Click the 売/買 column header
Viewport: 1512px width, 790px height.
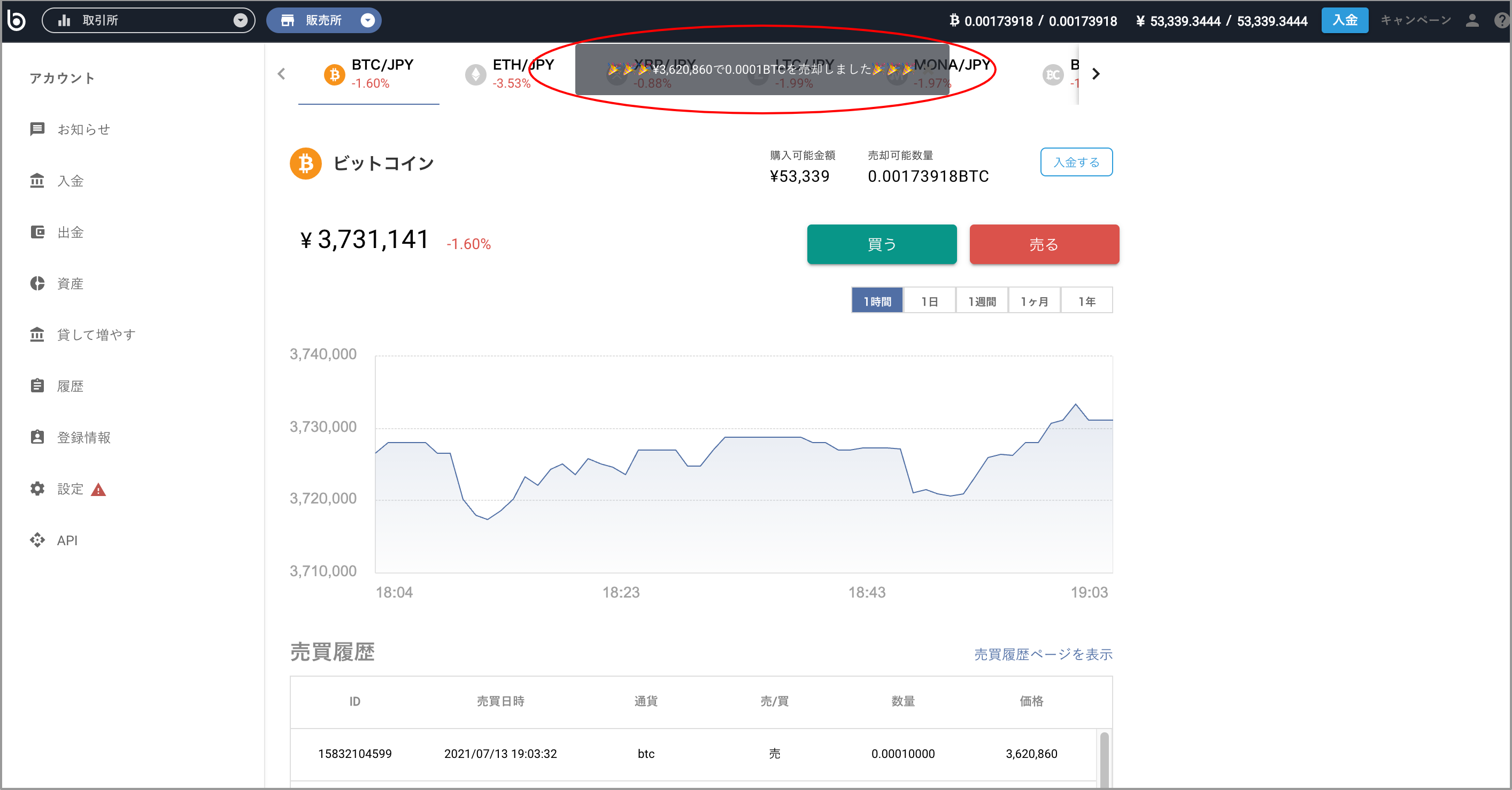click(x=774, y=701)
